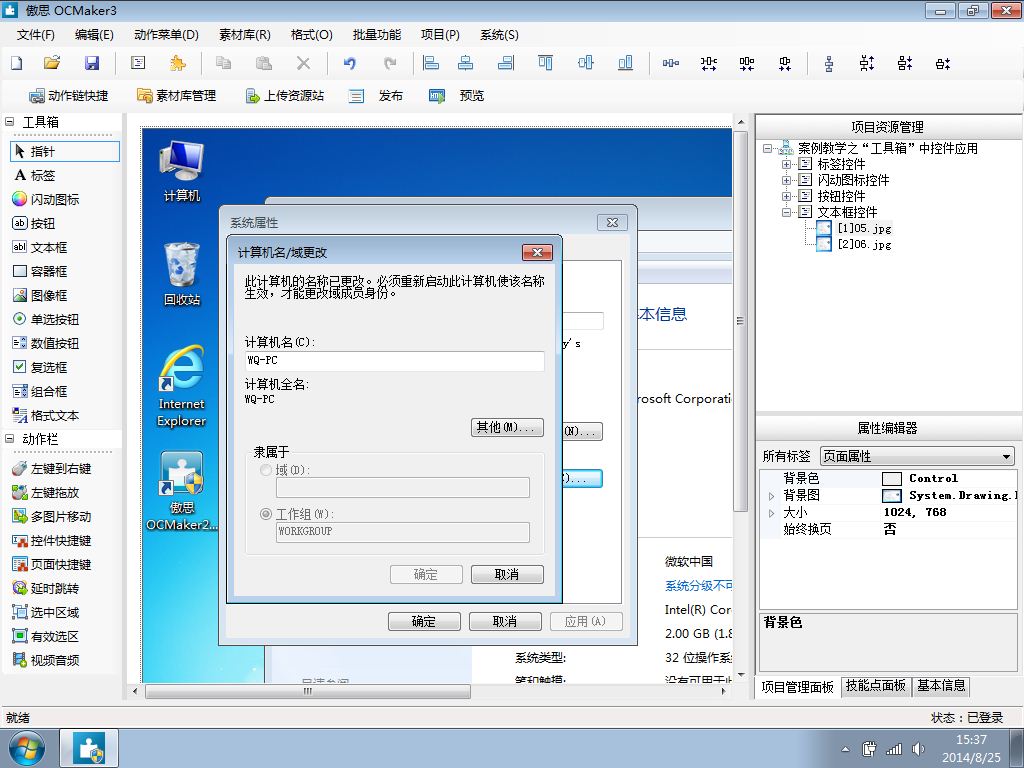Click the Open folder toolbar icon

pyautogui.click(x=52, y=63)
